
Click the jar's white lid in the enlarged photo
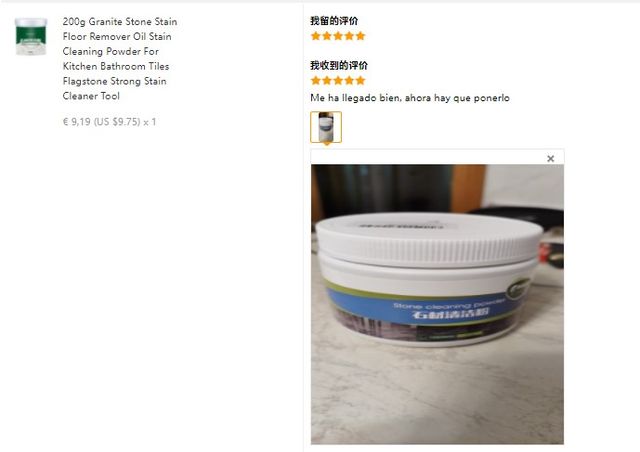tap(429, 239)
